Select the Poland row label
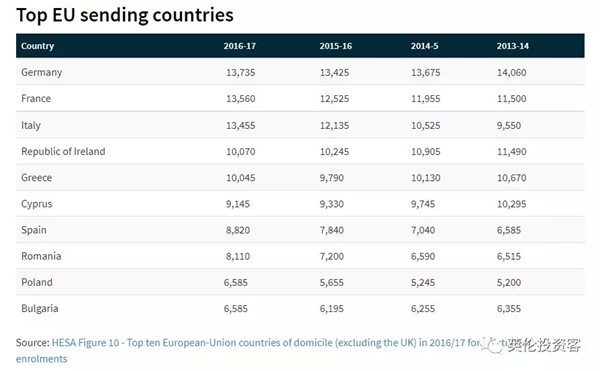This screenshot has width=600, height=371. [x=37, y=282]
